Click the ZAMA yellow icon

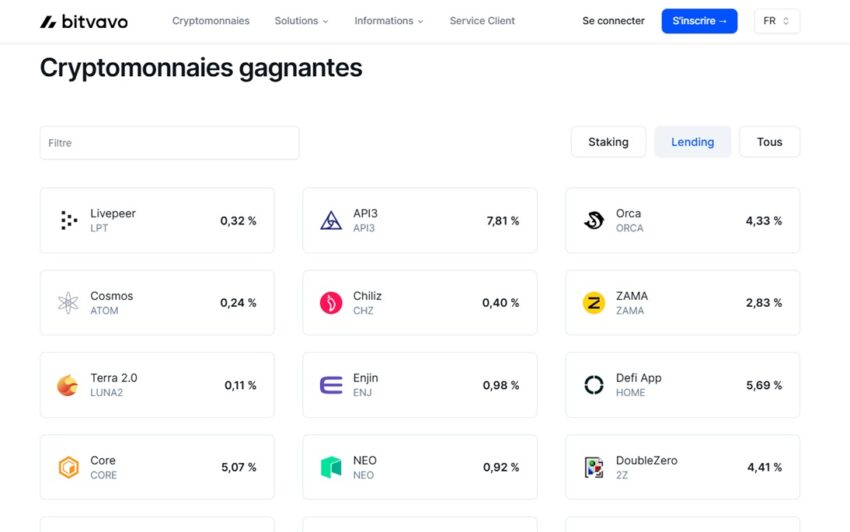point(594,303)
